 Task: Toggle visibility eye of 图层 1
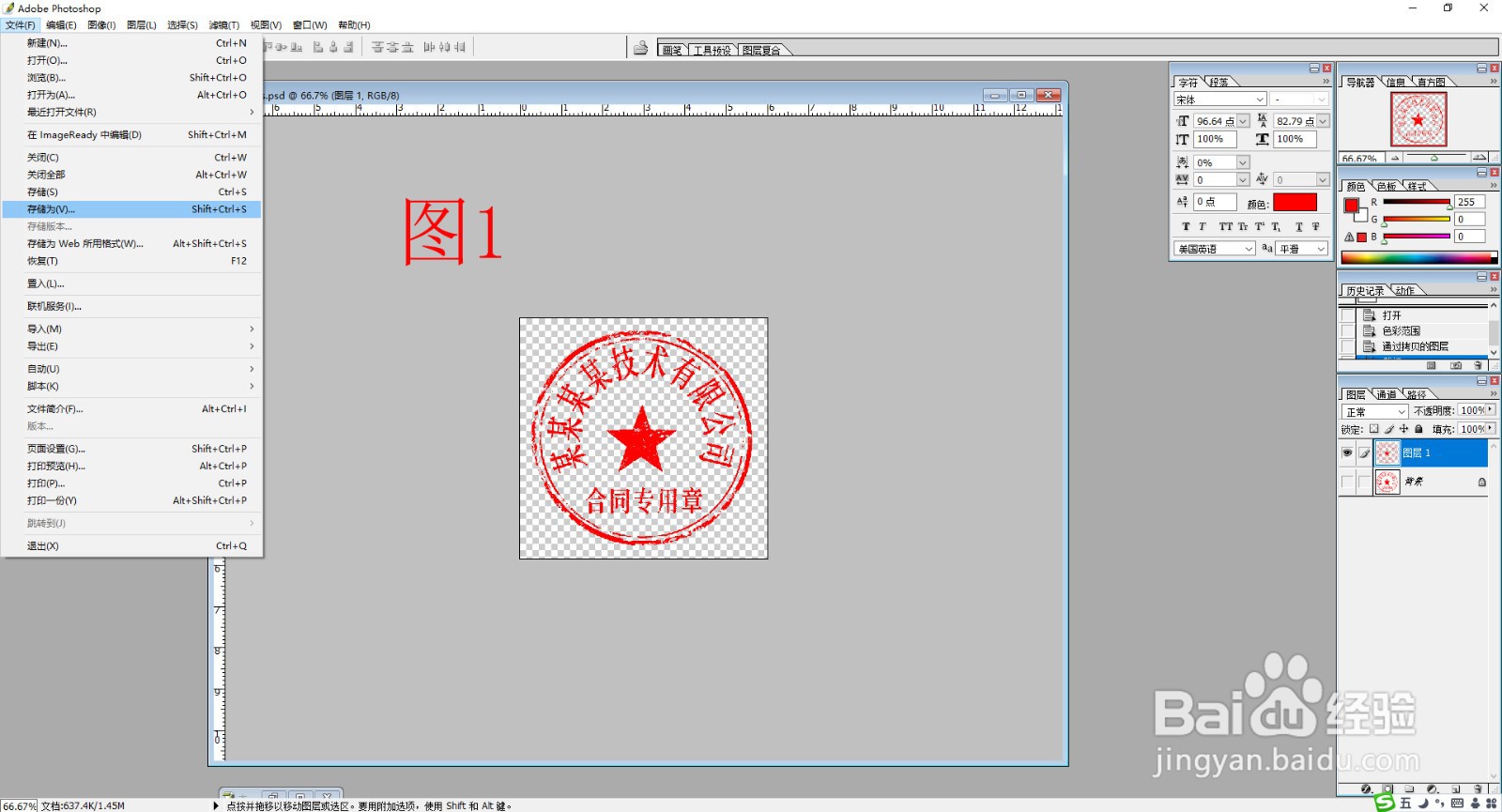tap(1347, 453)
